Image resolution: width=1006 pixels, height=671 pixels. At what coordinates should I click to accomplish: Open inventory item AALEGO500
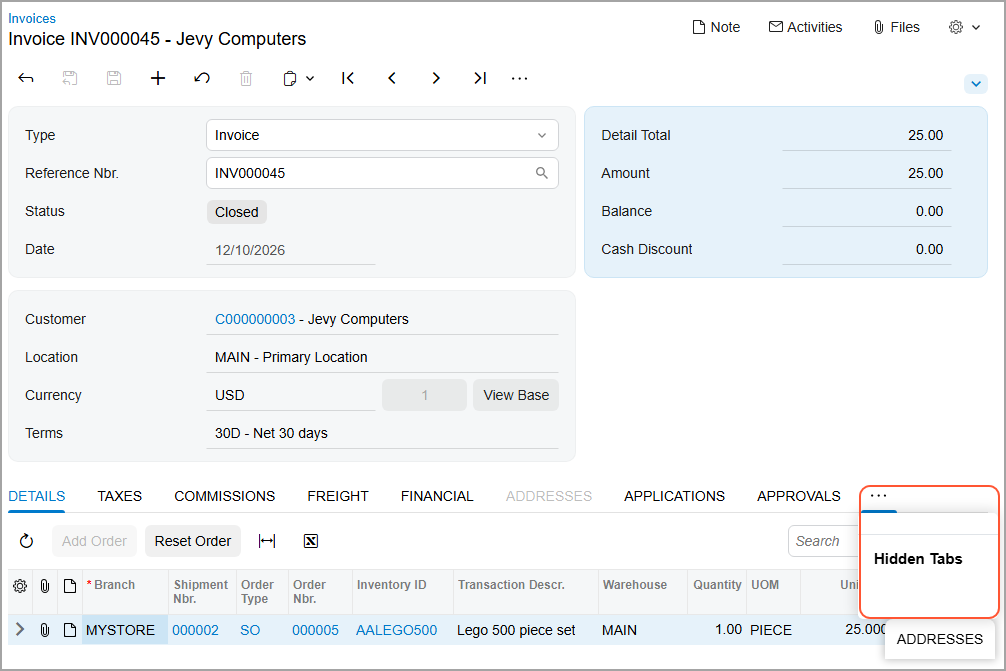[x=396, y=631]
